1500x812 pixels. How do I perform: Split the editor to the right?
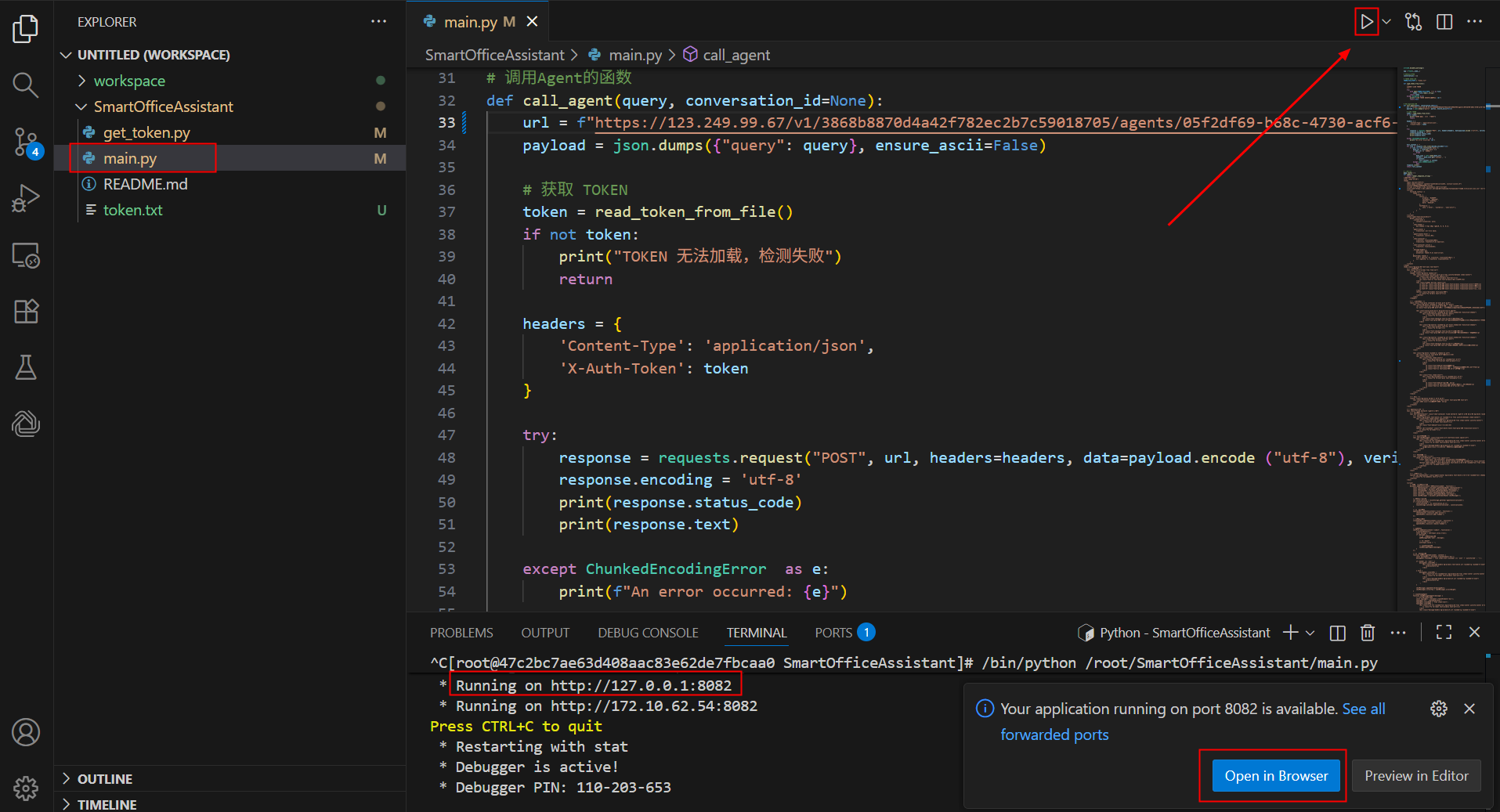click(x=1444, y=22)
